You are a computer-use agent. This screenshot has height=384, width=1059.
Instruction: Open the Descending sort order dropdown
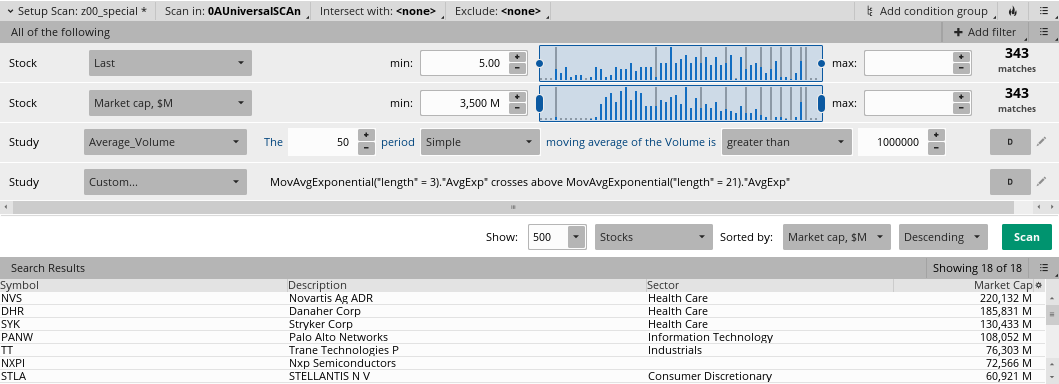coord(943,237)
